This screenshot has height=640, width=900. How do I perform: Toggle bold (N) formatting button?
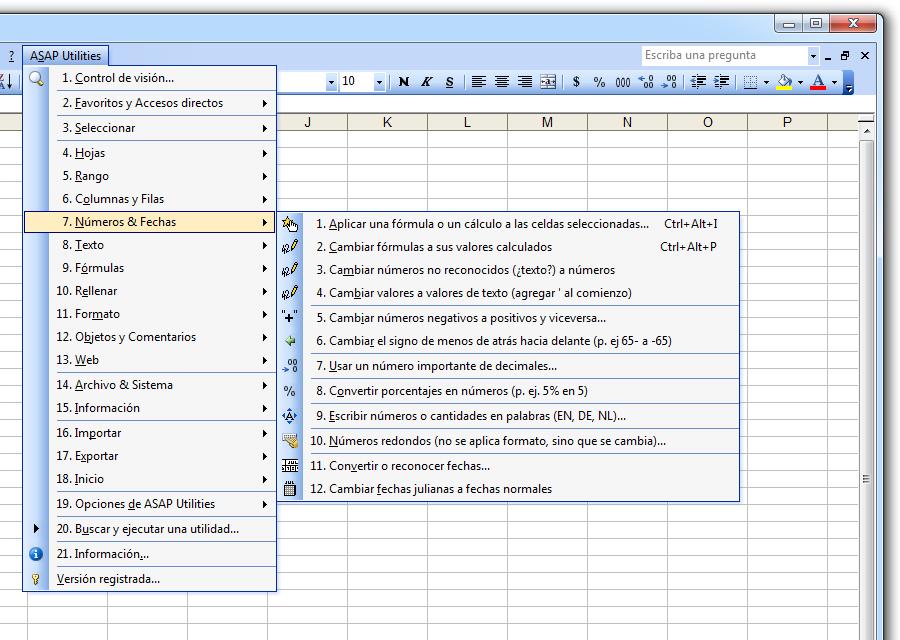coord(404,82)
